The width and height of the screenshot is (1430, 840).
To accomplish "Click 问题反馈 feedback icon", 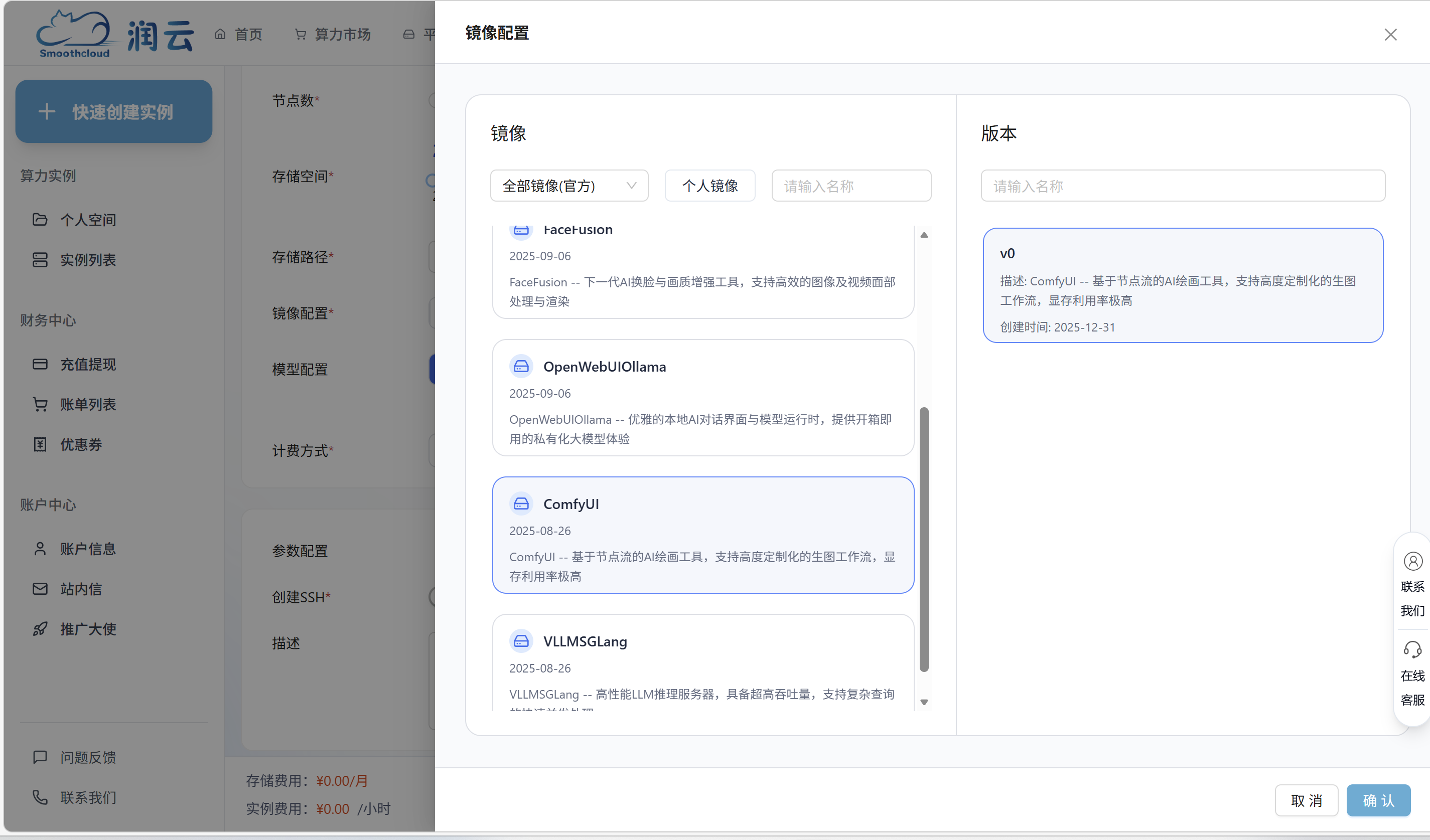I will pyautogui.click(x=40, y=757).
